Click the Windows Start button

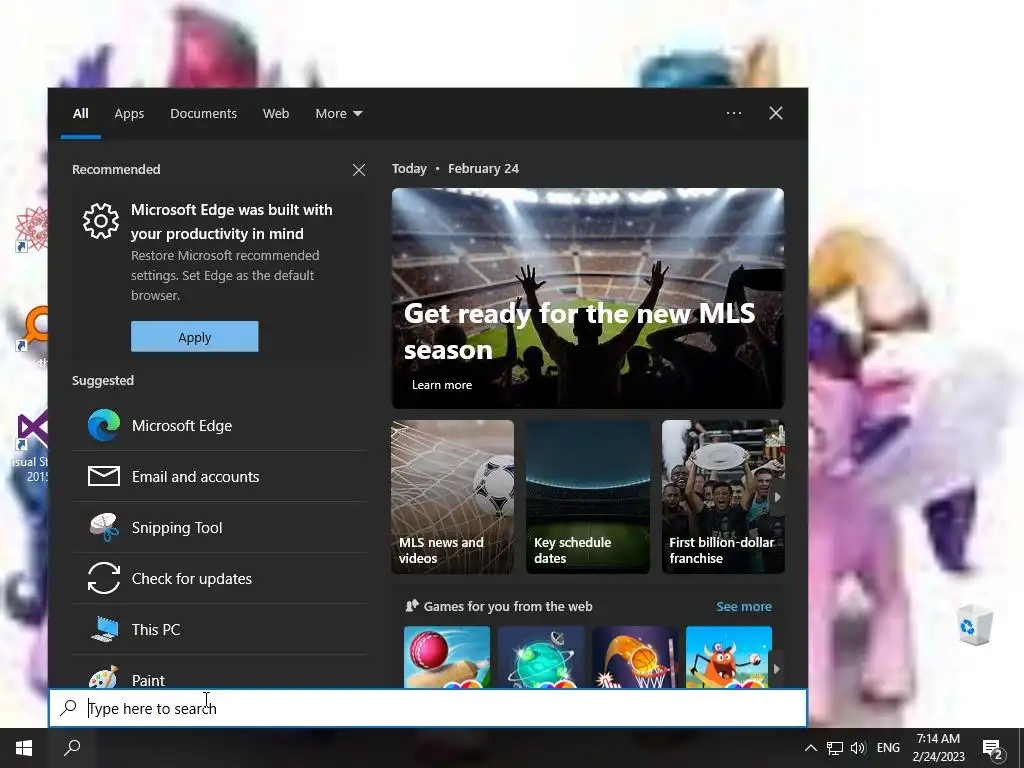coord(24,748)
